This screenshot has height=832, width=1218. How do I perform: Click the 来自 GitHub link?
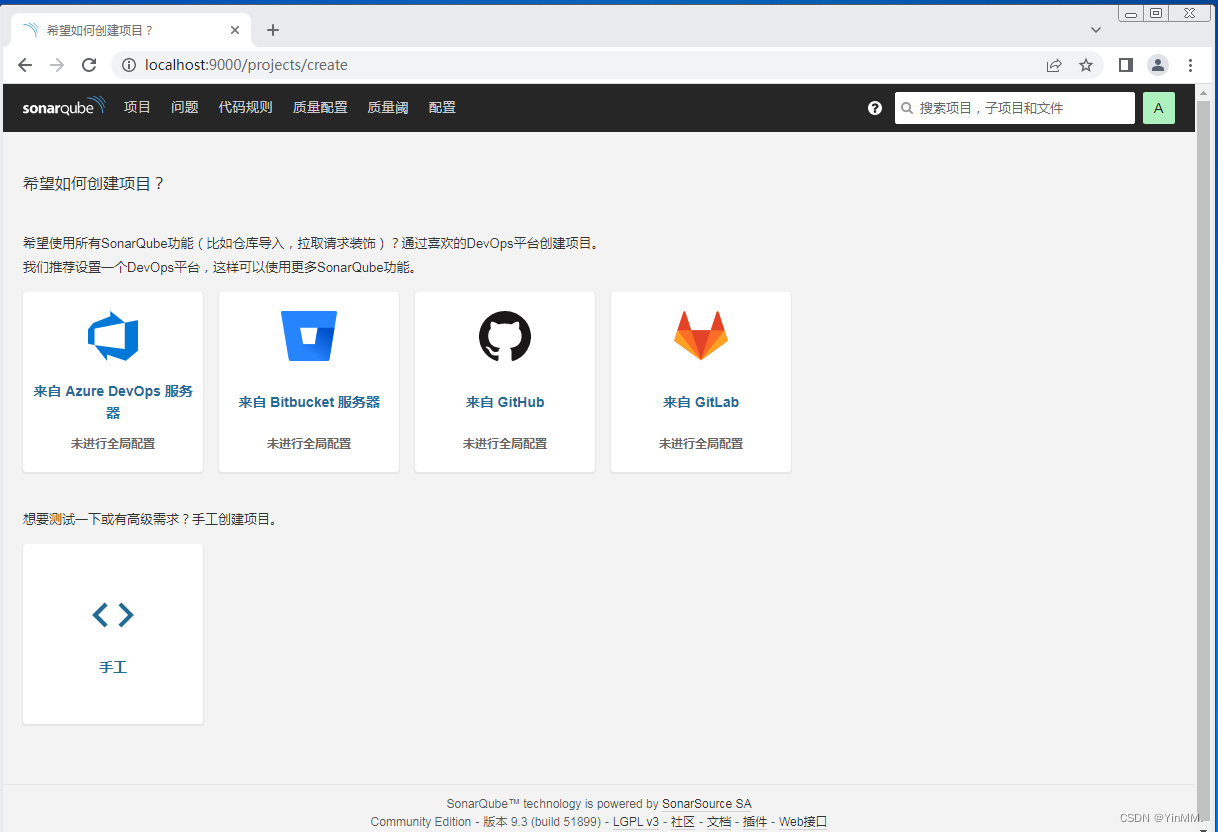[x=505, y=402]
